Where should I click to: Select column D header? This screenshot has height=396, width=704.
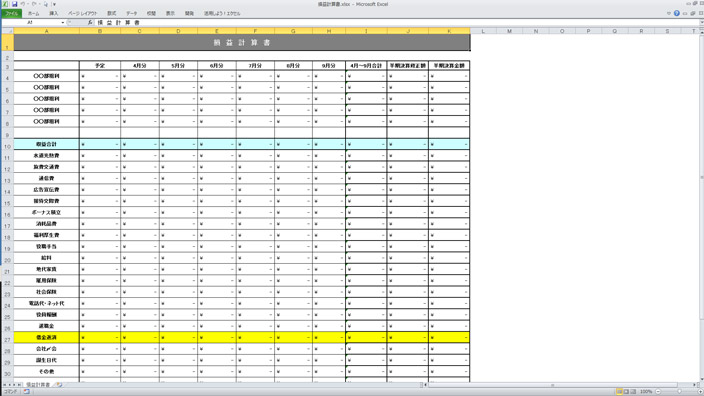(178, 31)
